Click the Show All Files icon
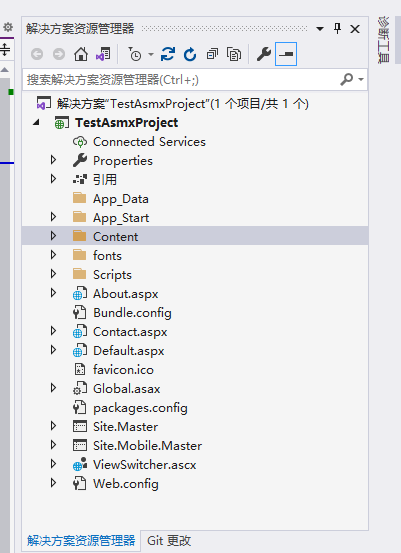This screenshot has height=553, width=401. [x=234, y=54]
